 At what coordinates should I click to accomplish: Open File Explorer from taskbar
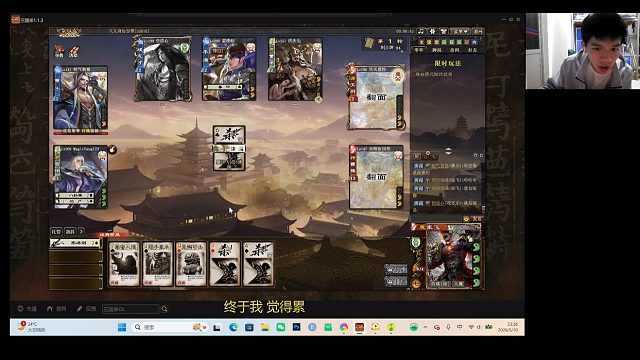point(264,327)
